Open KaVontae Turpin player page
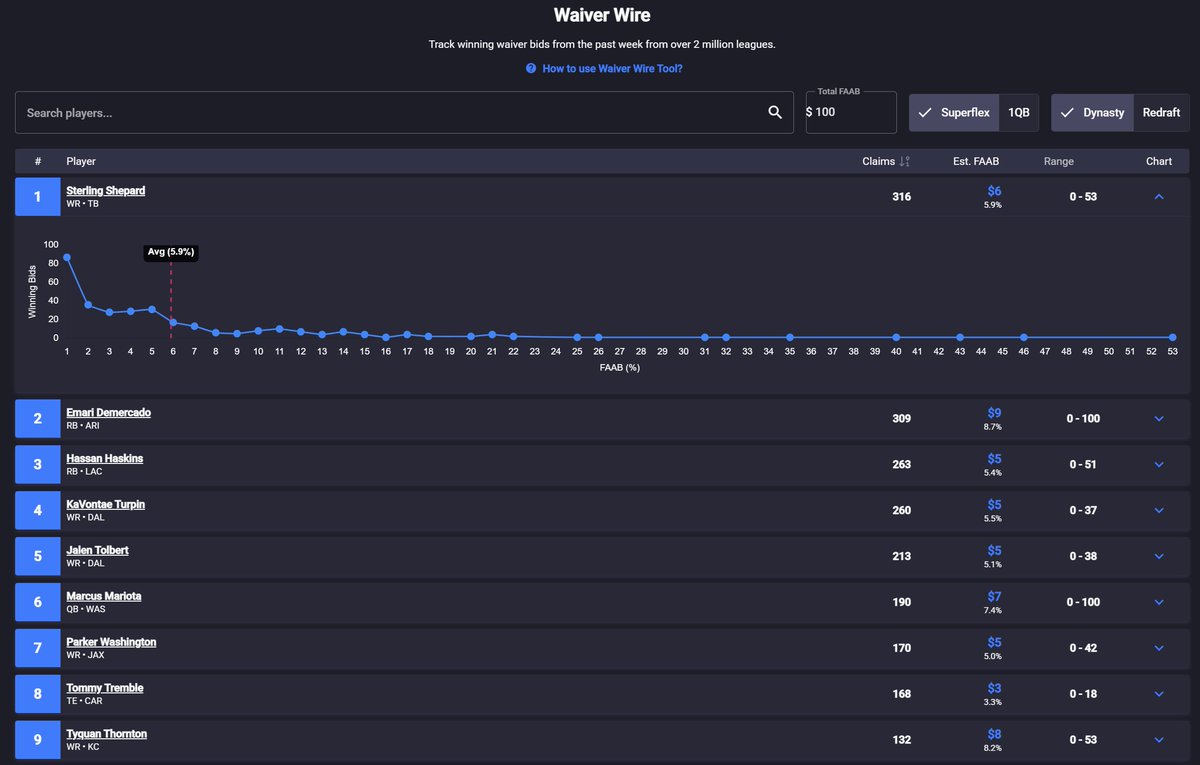Viewport: 1200px width, 765px height. coord(106,504)
